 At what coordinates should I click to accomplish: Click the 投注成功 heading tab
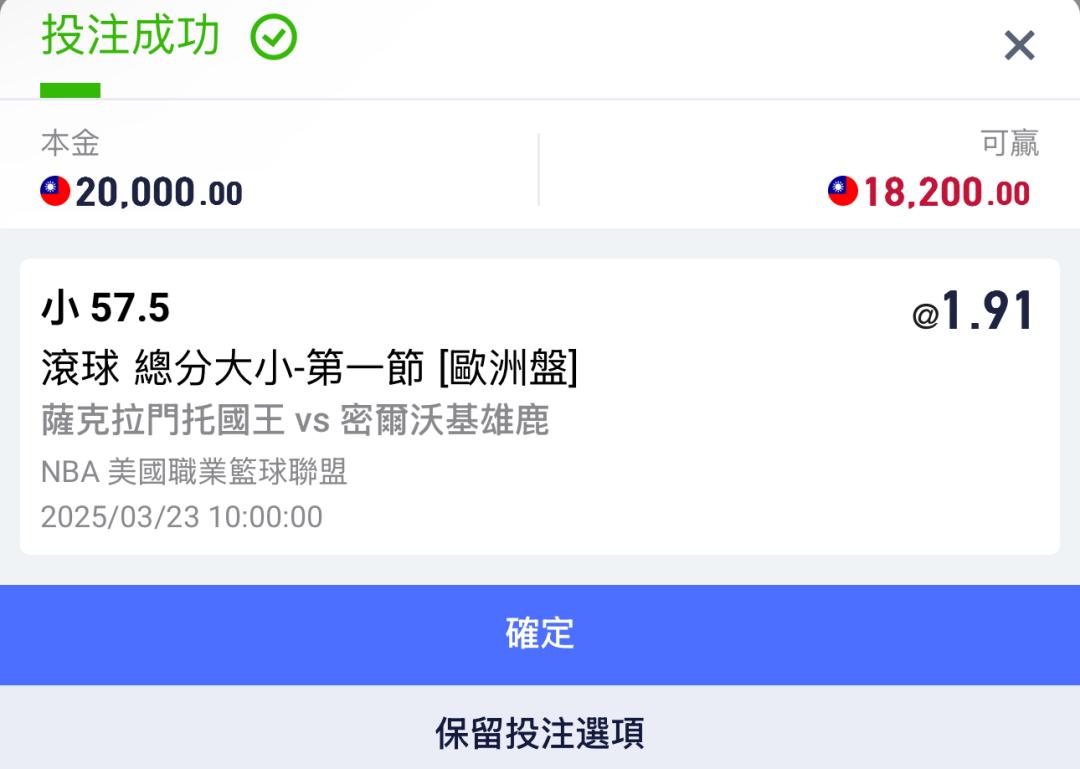tap(130, 36)
